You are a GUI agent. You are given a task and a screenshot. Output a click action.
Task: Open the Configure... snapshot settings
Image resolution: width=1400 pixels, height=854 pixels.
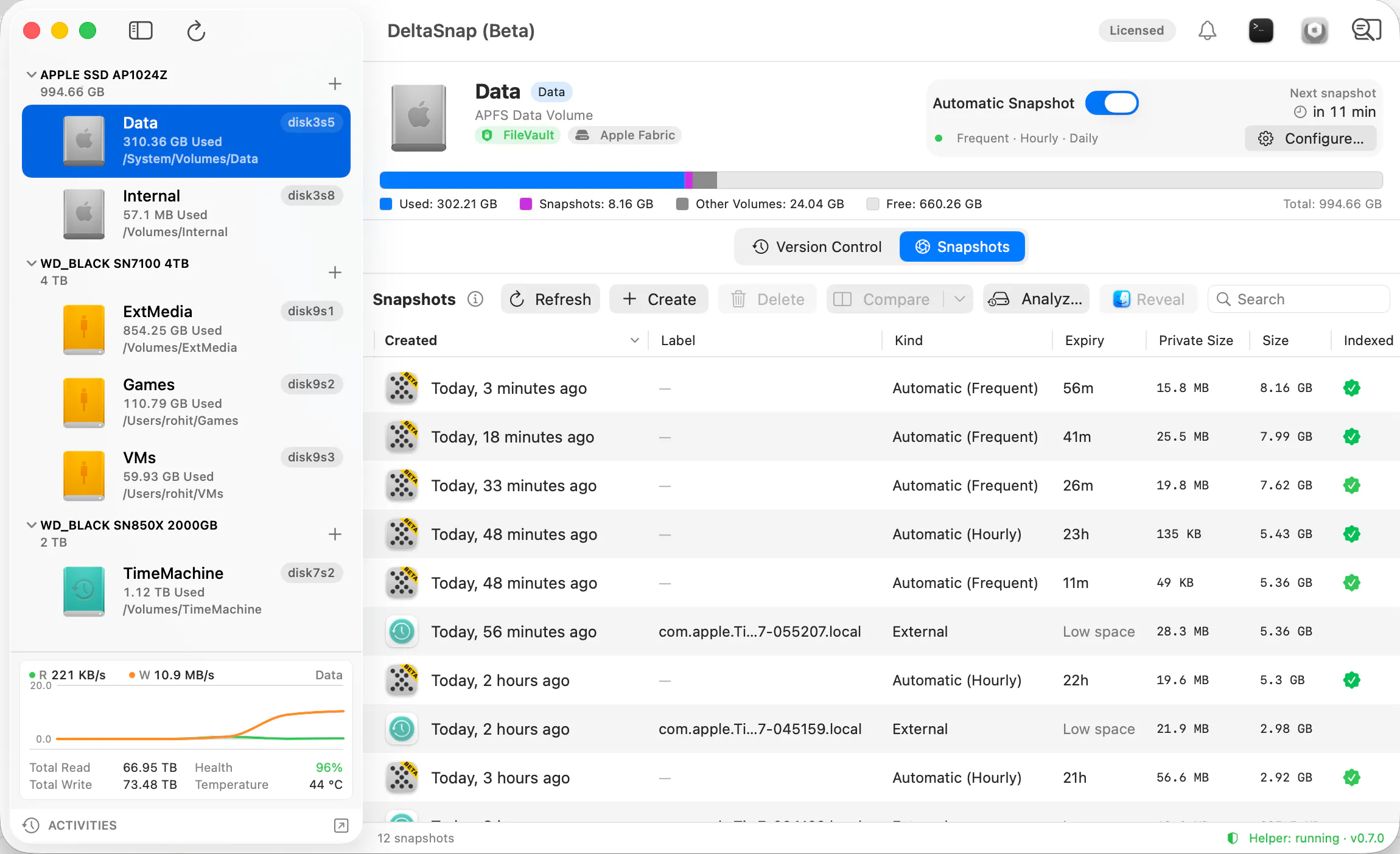point(1311,138)
